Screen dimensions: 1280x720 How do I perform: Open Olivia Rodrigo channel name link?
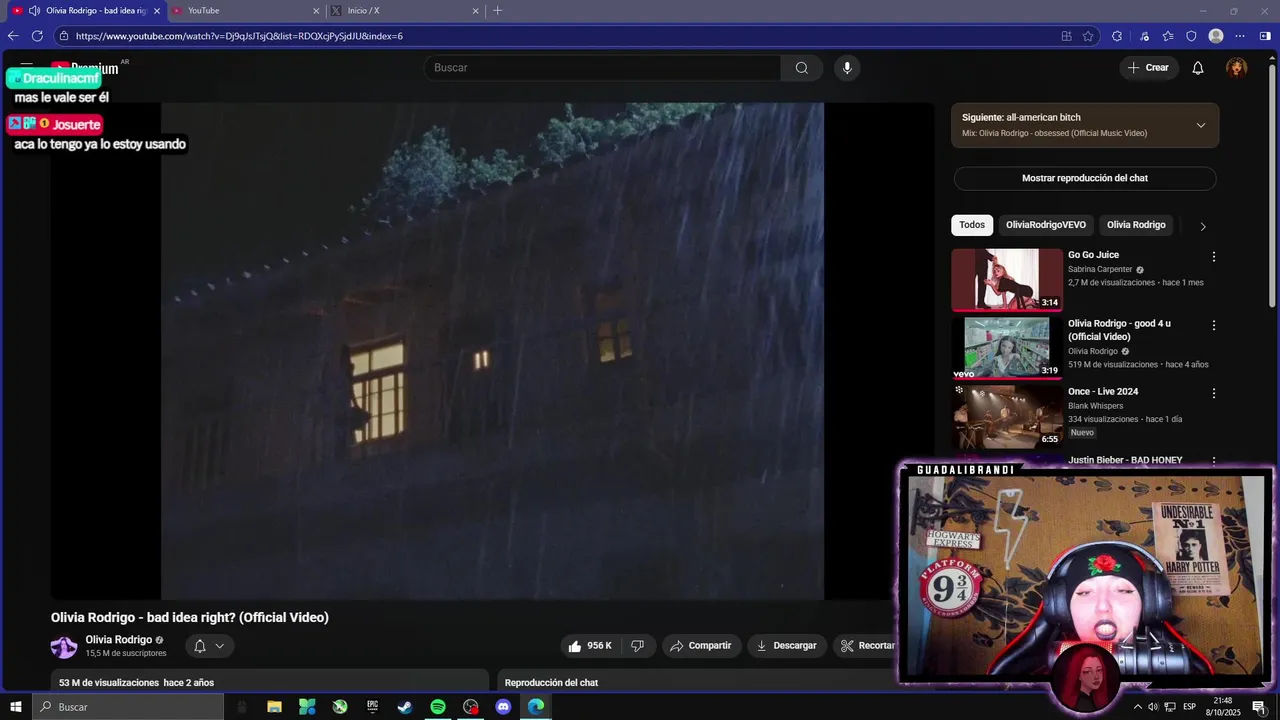click(119, 640)
